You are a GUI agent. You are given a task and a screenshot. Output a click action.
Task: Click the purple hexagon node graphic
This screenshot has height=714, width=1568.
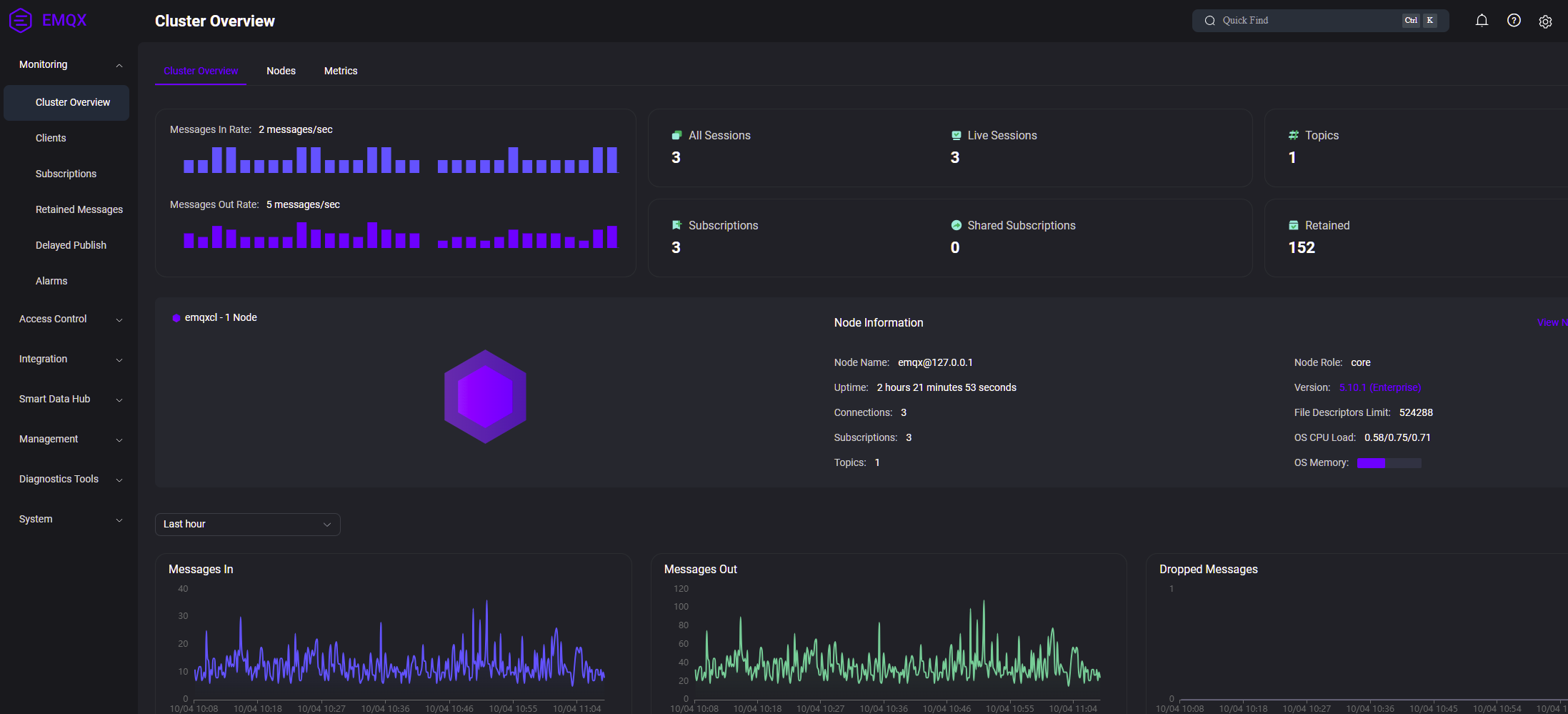coord(485,397)
